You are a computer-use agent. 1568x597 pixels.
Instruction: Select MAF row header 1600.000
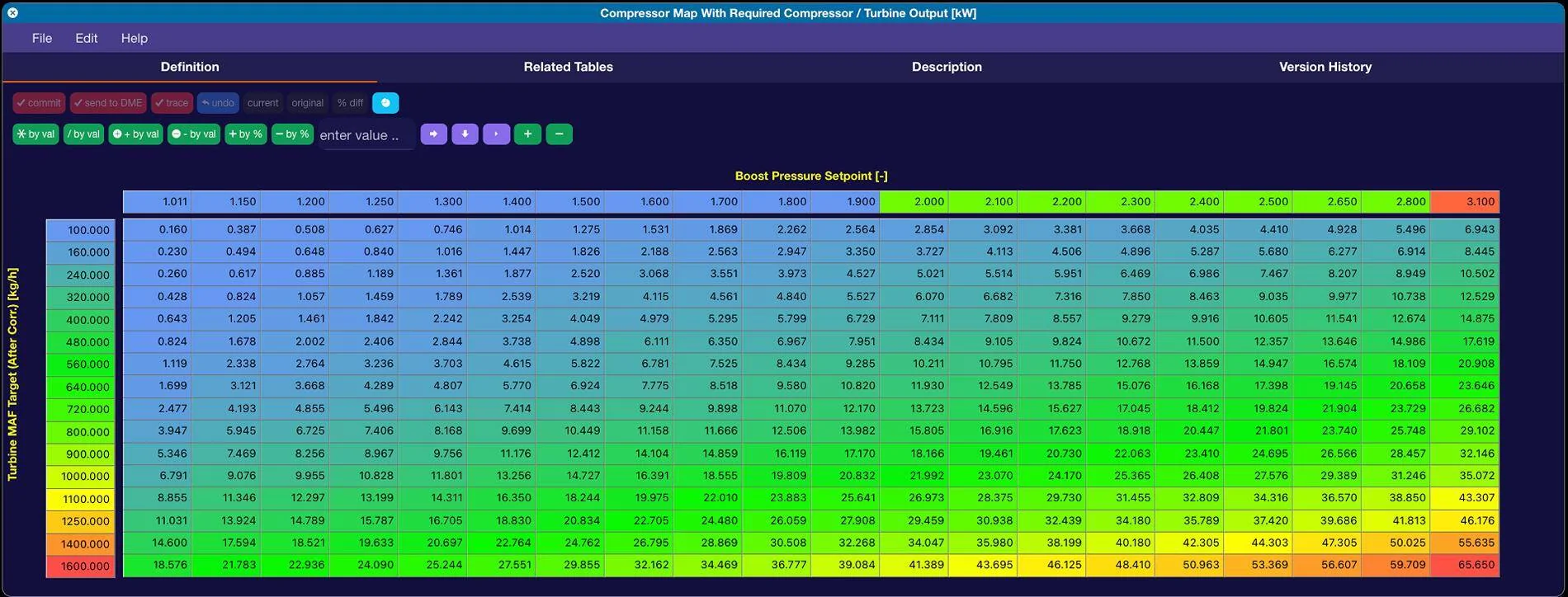(x=80, y=566)
